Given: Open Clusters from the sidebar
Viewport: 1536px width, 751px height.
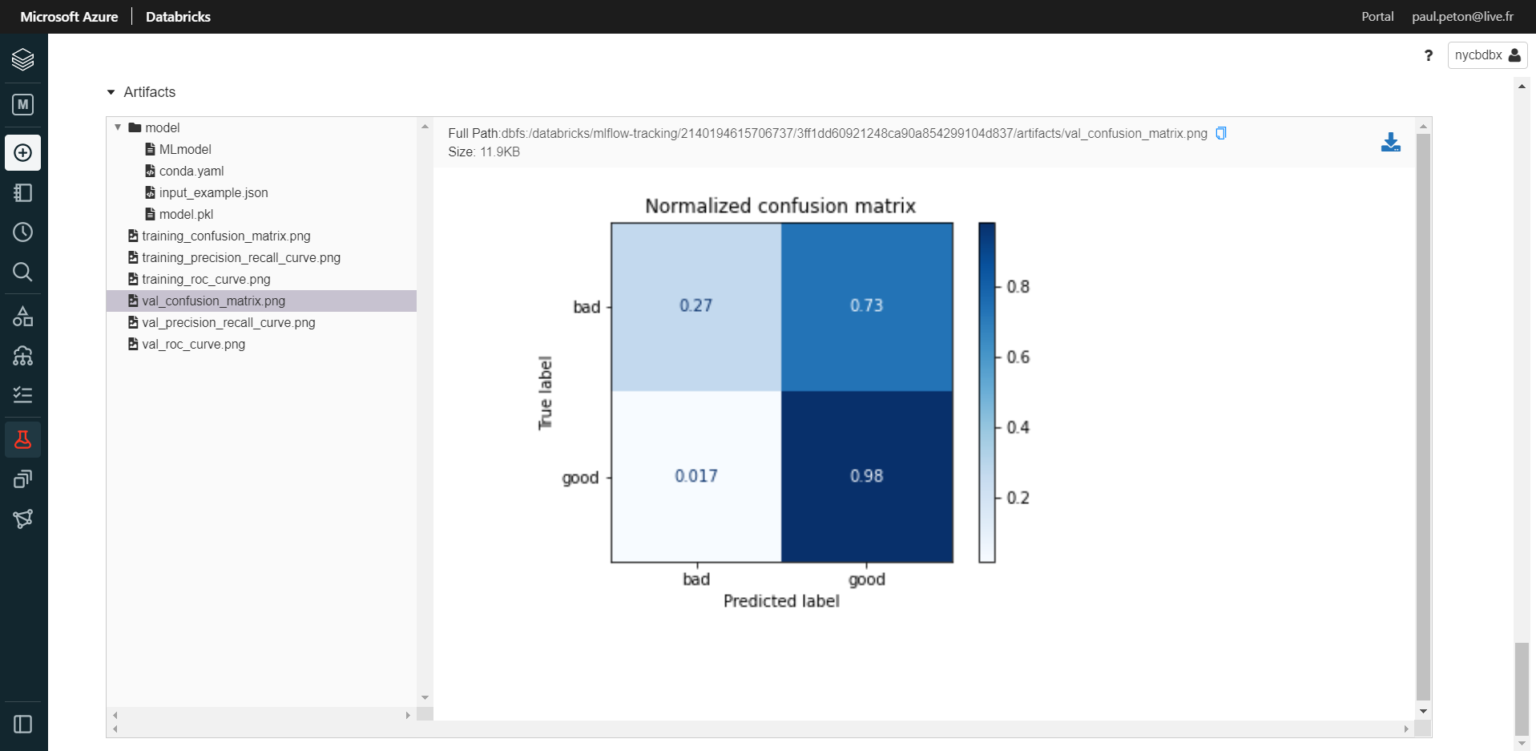Looking at the screenshot, I should 22,355.
